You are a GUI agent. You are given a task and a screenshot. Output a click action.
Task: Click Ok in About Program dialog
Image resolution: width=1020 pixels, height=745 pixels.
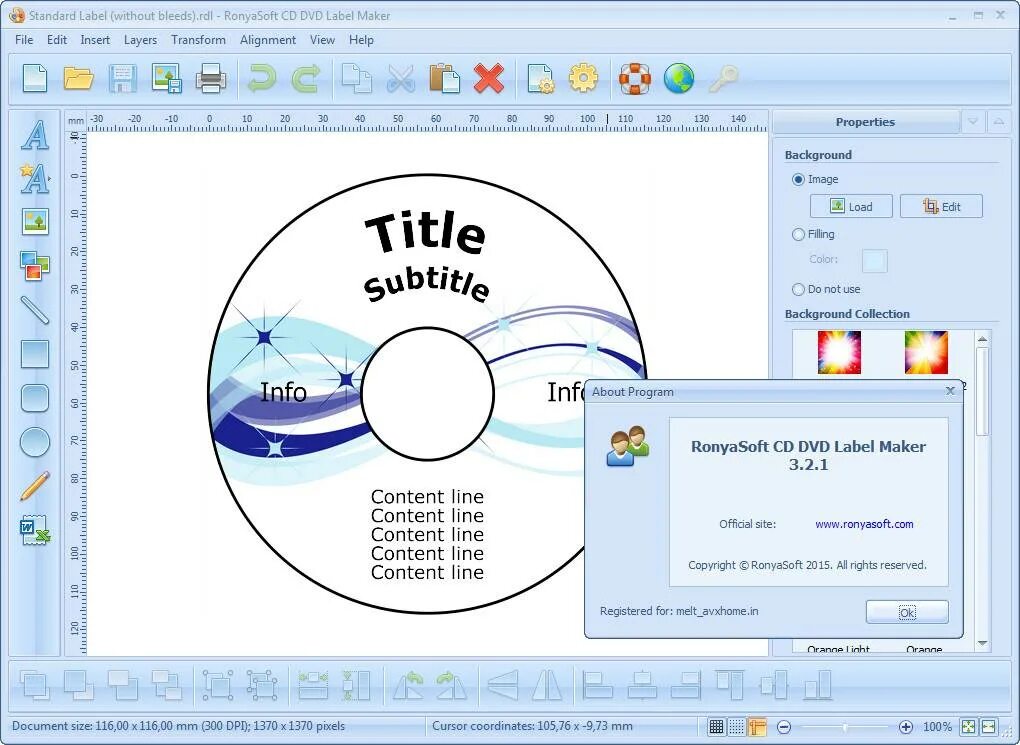tap(907, 612)
